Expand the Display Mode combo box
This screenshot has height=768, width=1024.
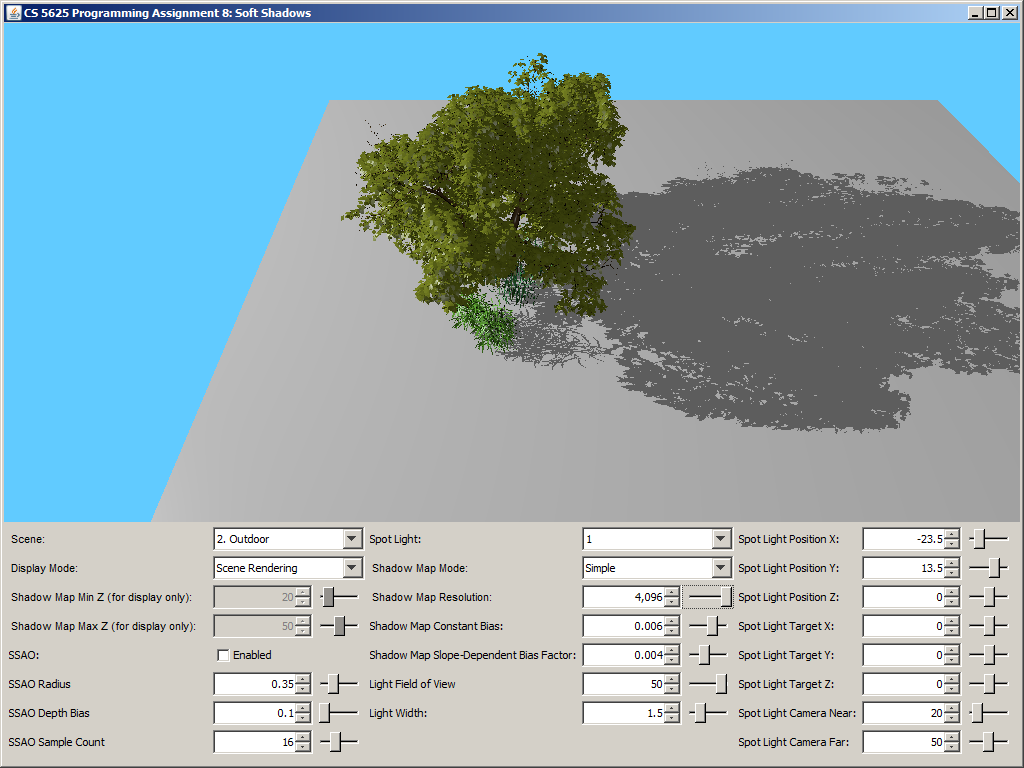(x=351, y=568)
